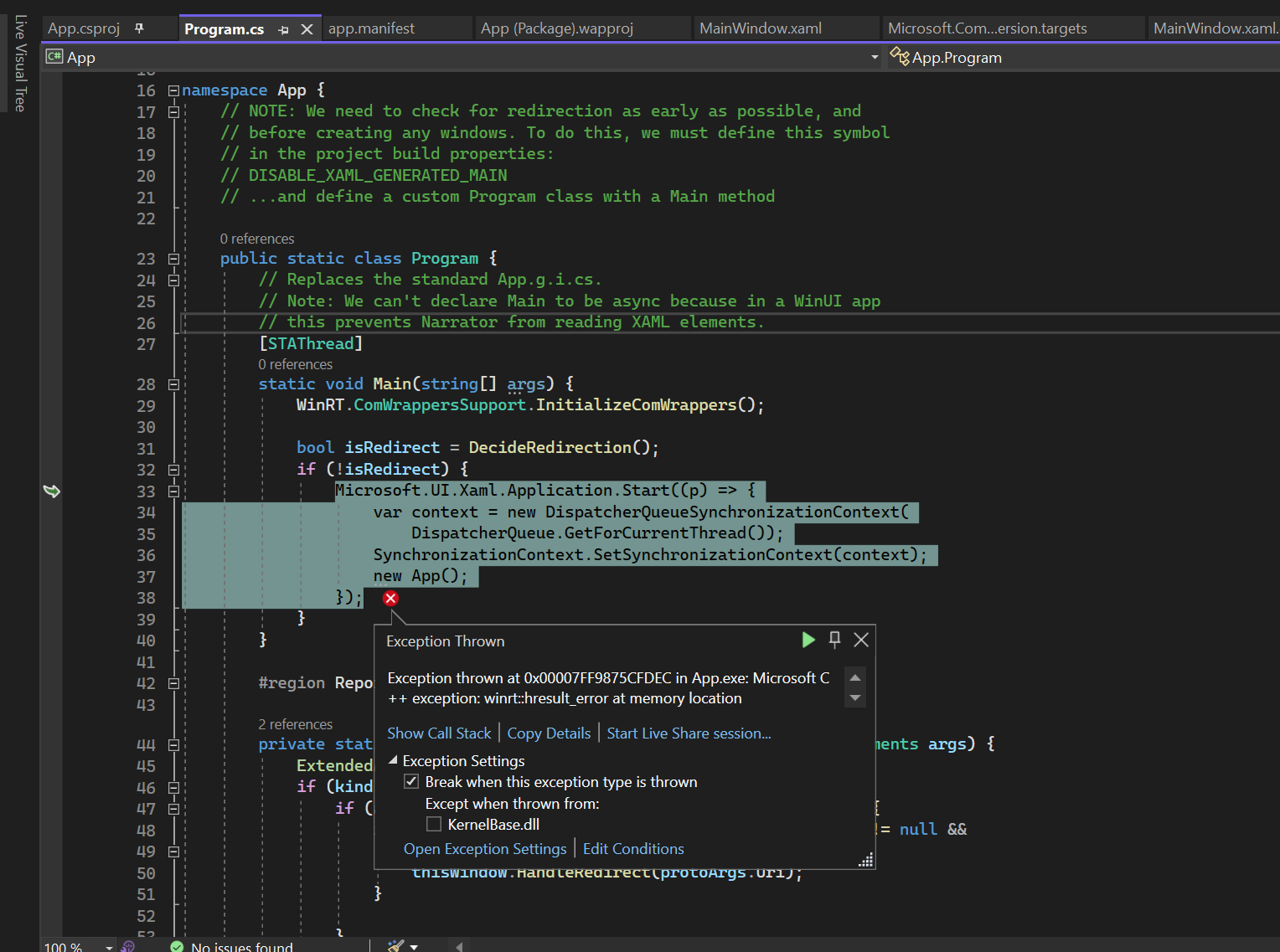
Task: Collapse the Main method using its outline box
Action: tap(173, 384)
